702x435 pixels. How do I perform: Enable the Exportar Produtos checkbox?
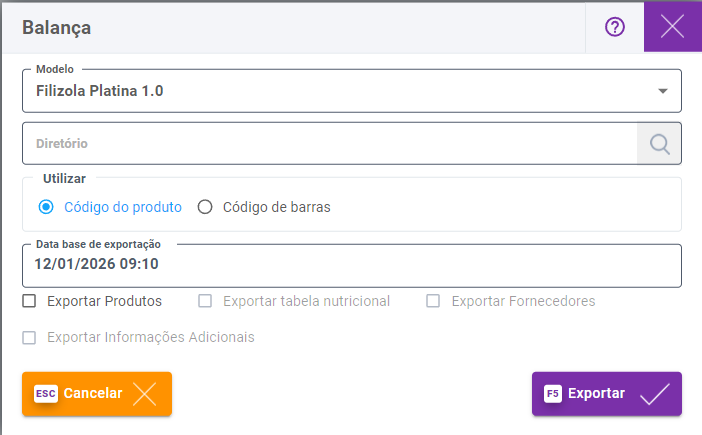[x=29, y=301]
